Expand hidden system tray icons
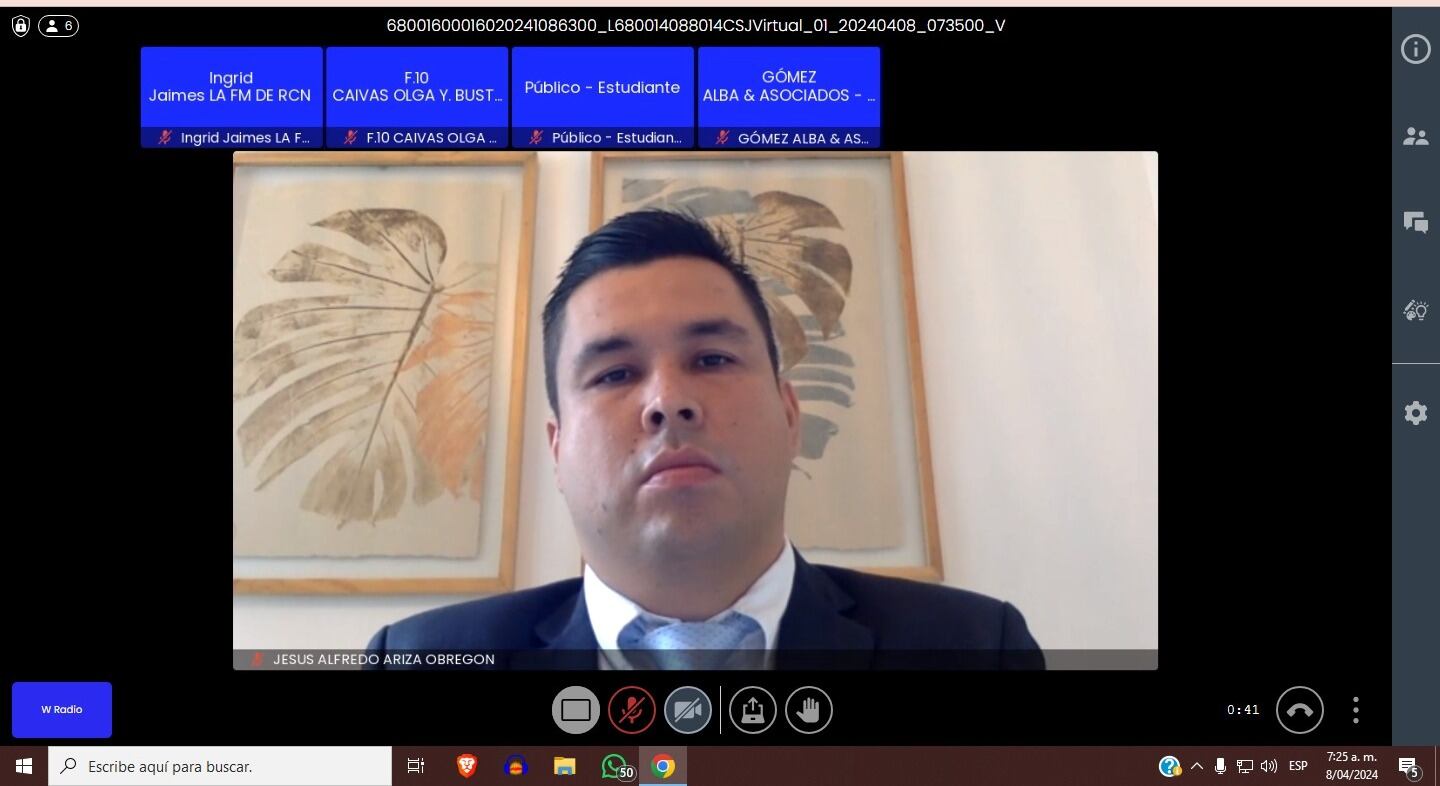 point(1196,766)
